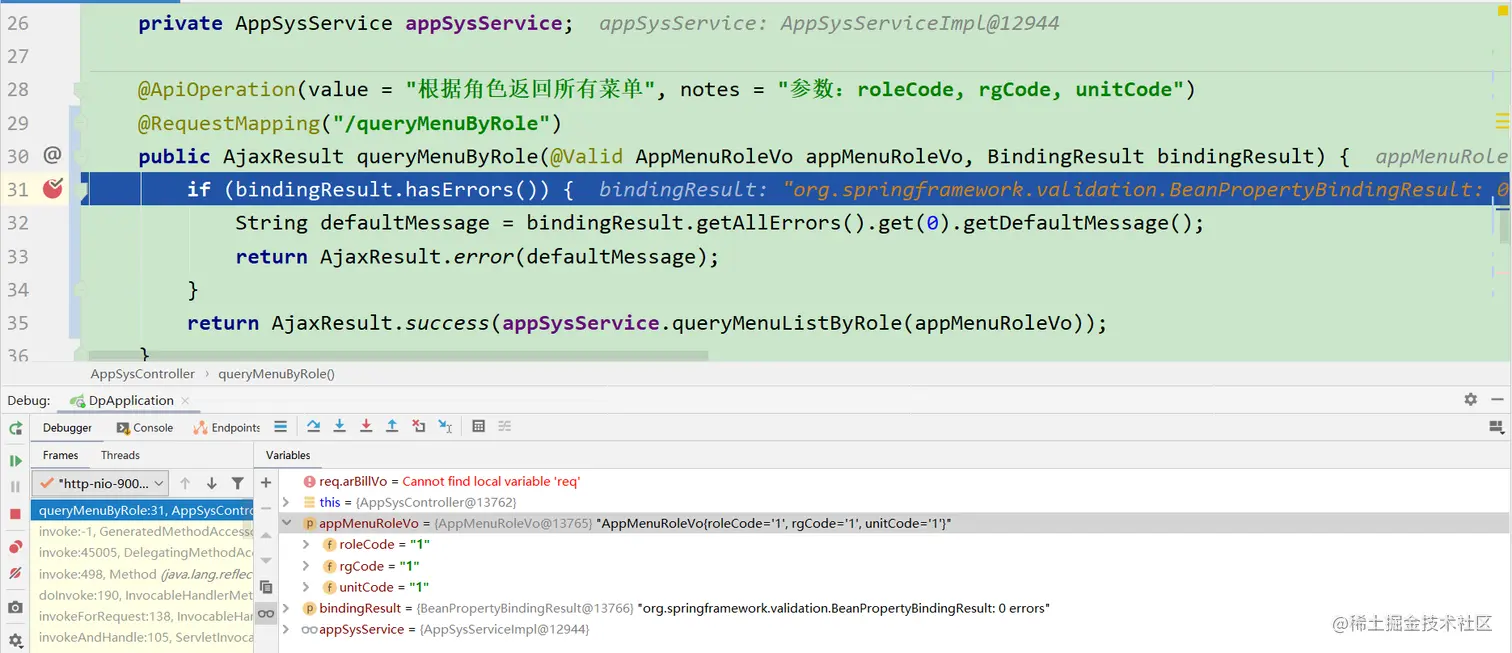Click the Step Over arrow icon
Image resolution: width=1512 pixels, height=653 pixels.
tap(313, 427)
